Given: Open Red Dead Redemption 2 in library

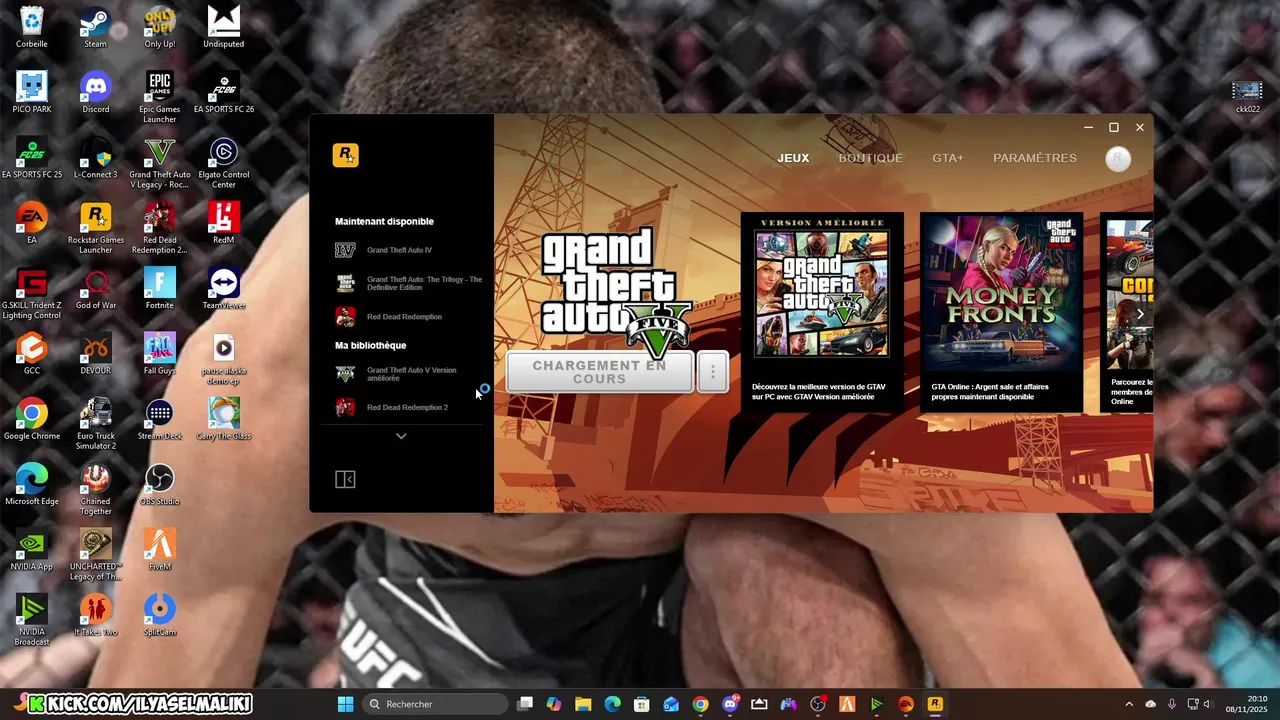Looking at the screenshot, I should click(392, 407).
